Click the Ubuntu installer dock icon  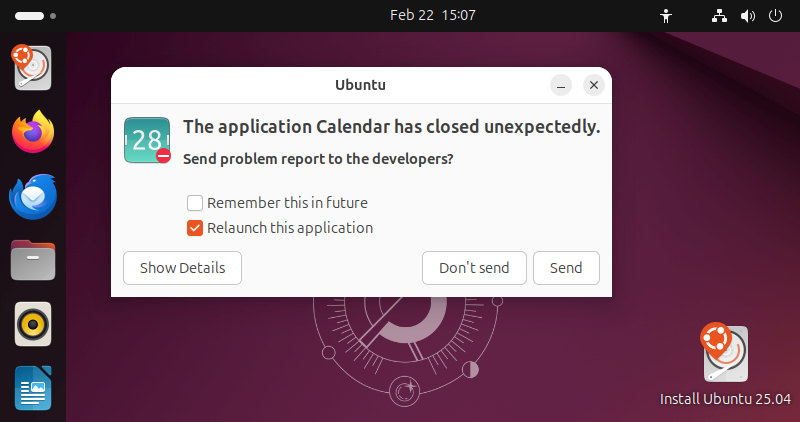(x=33, y=68)
